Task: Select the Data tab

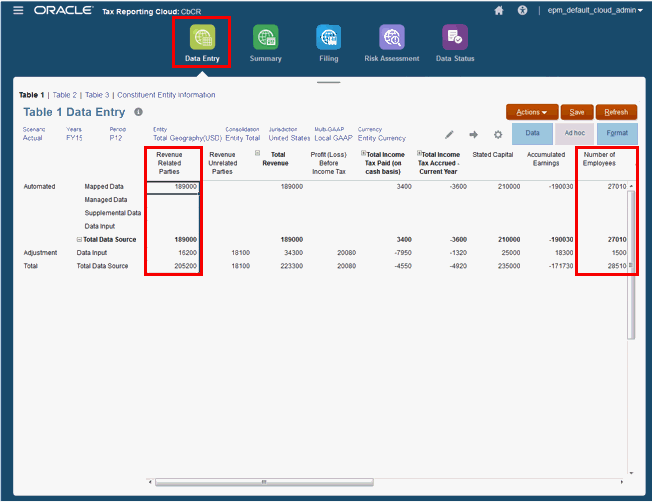Action: point(532,133)
